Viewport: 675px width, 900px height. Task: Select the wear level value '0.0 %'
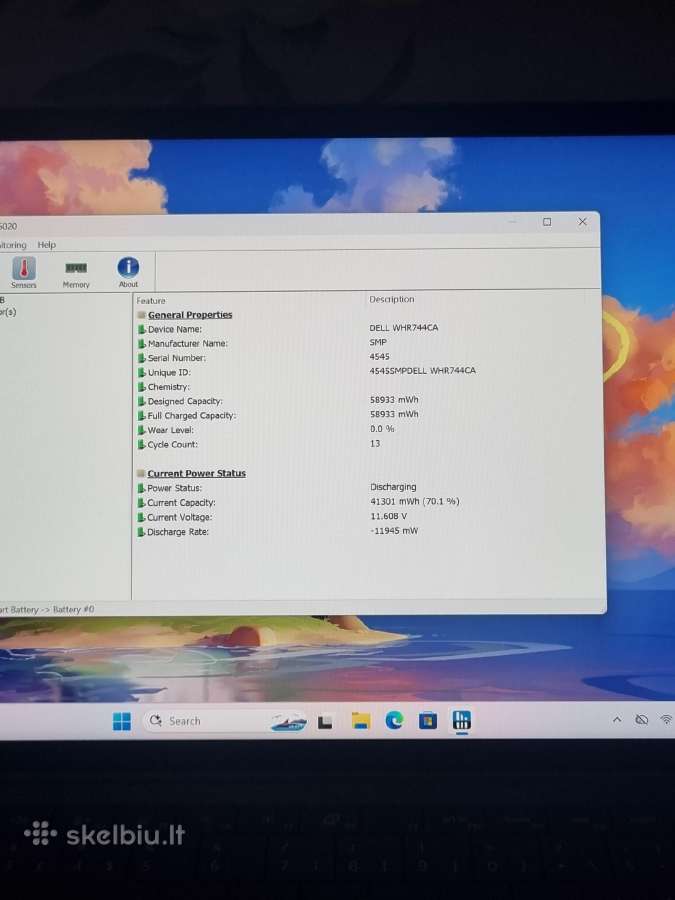click(382, 429)
